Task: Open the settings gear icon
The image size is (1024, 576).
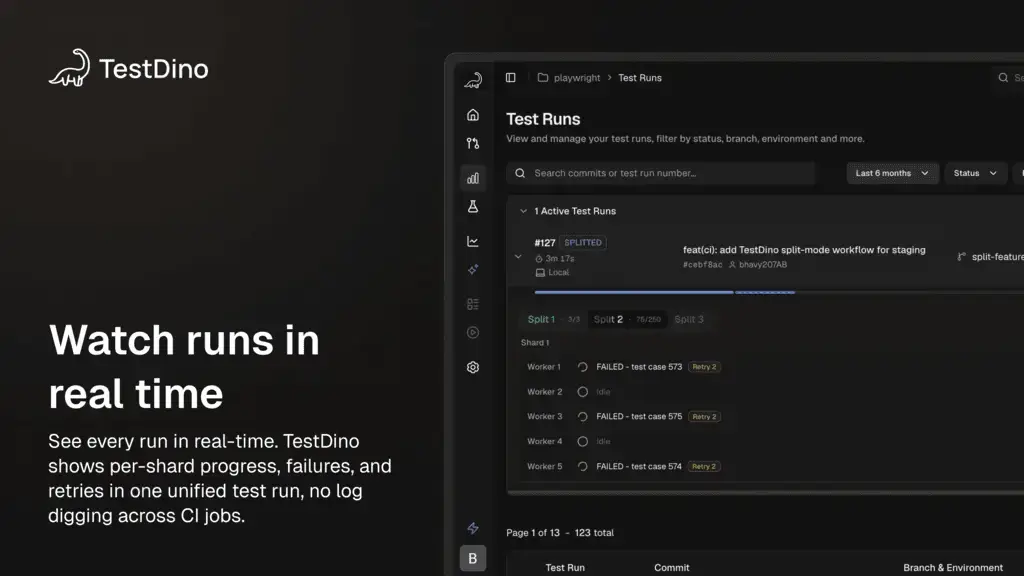Action: pos(473,367)
